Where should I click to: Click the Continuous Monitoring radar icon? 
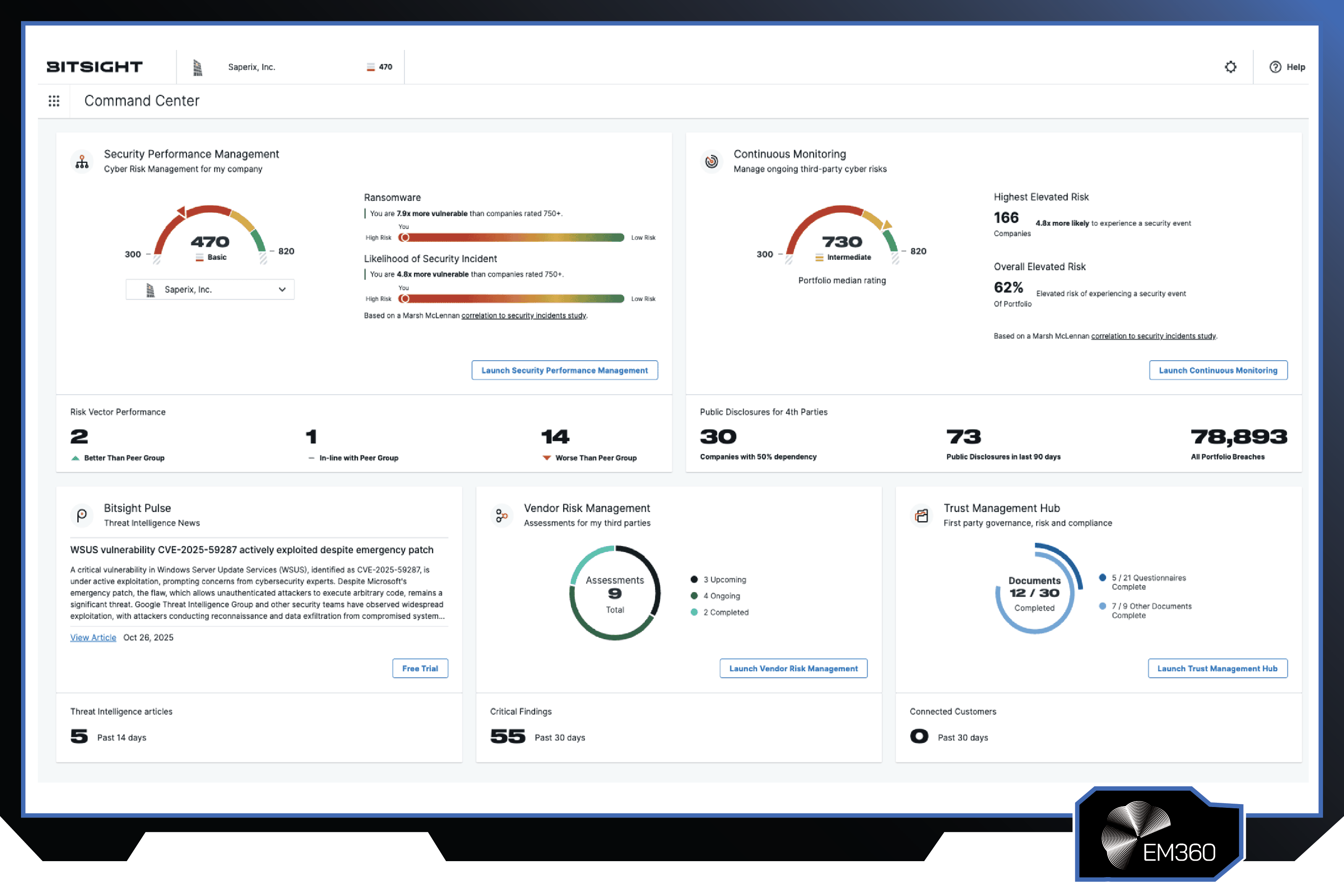click(711, 162)
